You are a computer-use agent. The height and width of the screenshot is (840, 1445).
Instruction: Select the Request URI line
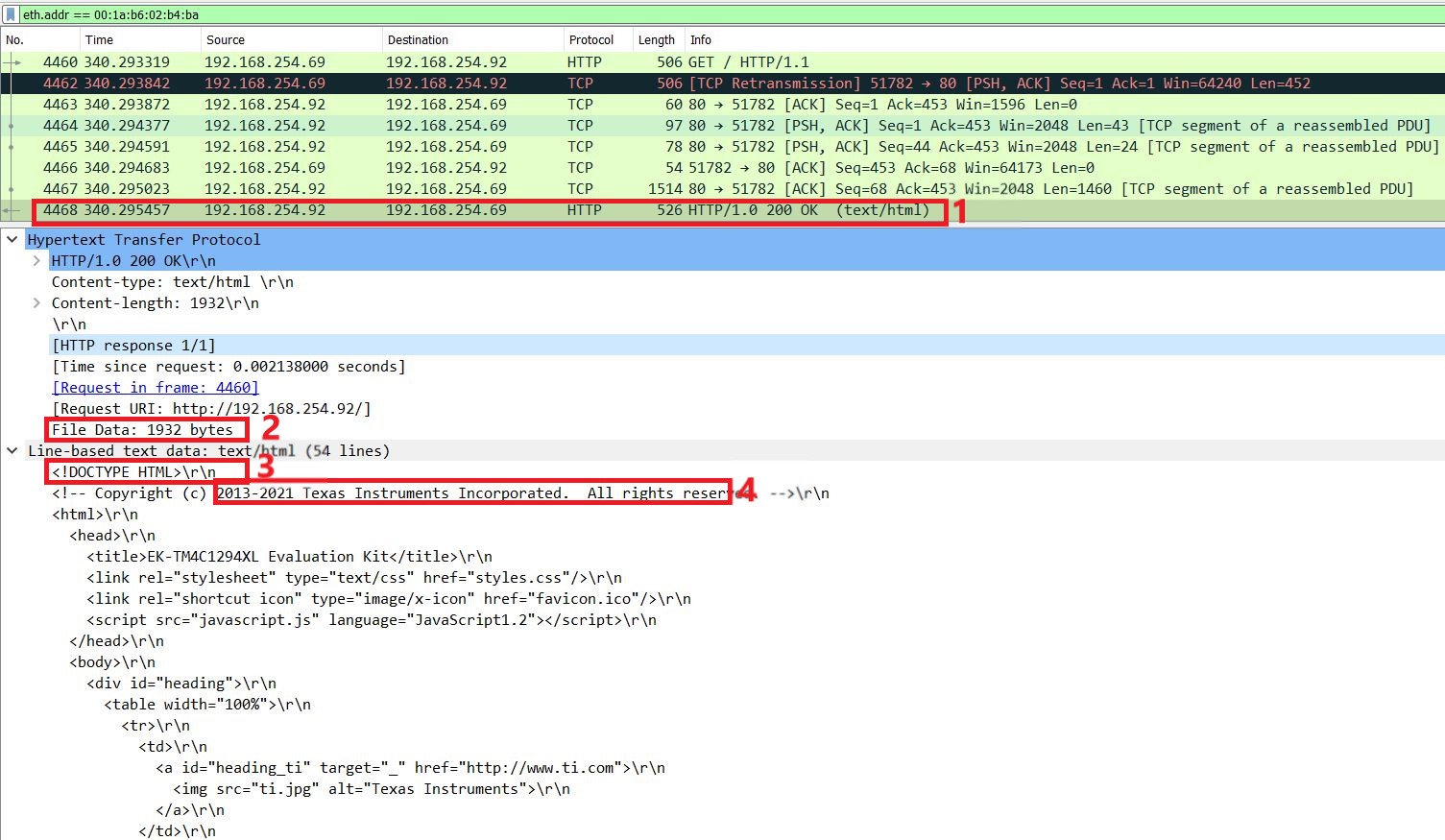[211, 409]
